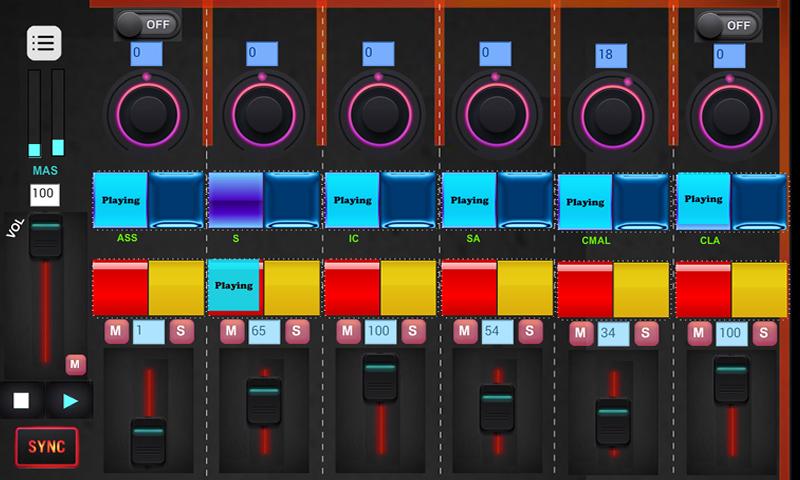
Task: Click the SYNC button
Action: [46, 447]
